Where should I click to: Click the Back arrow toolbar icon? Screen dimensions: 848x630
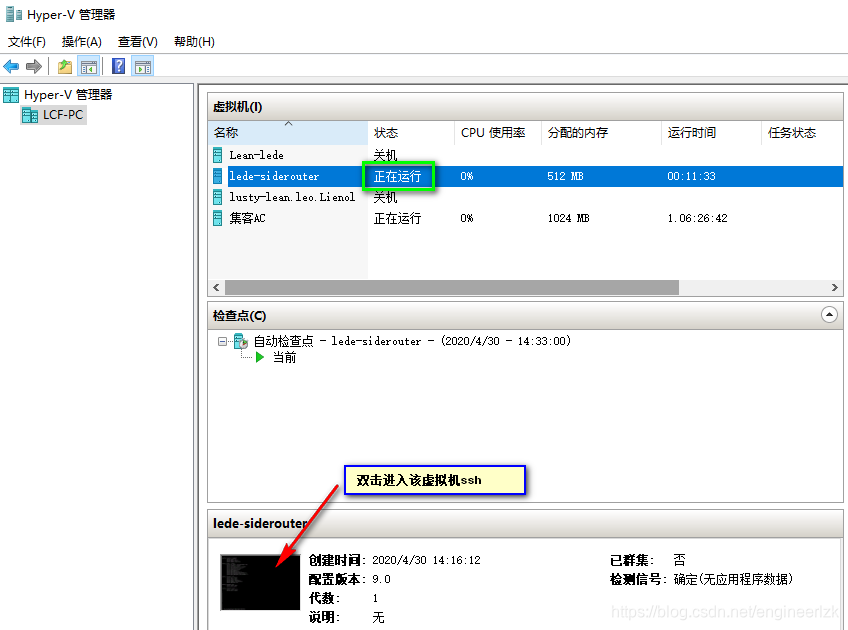point(11,67)
